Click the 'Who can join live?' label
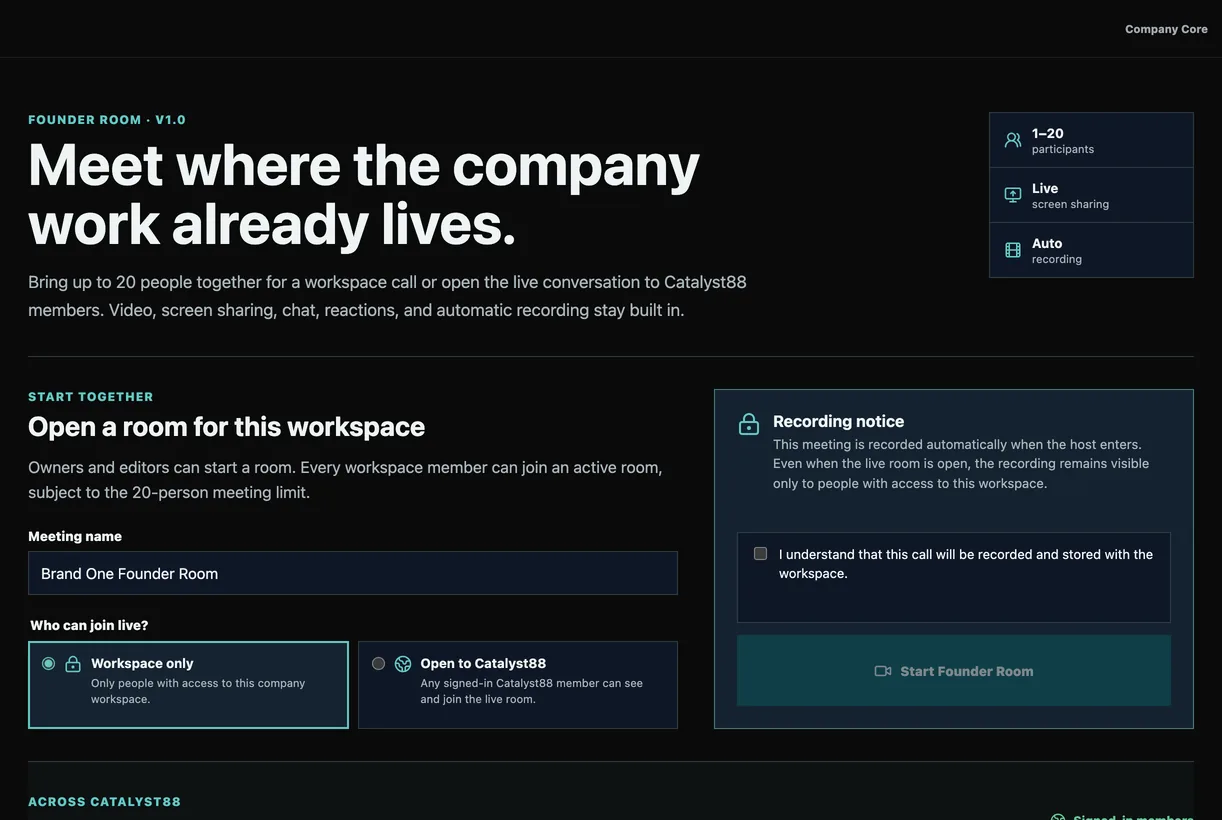 point(89,625)
